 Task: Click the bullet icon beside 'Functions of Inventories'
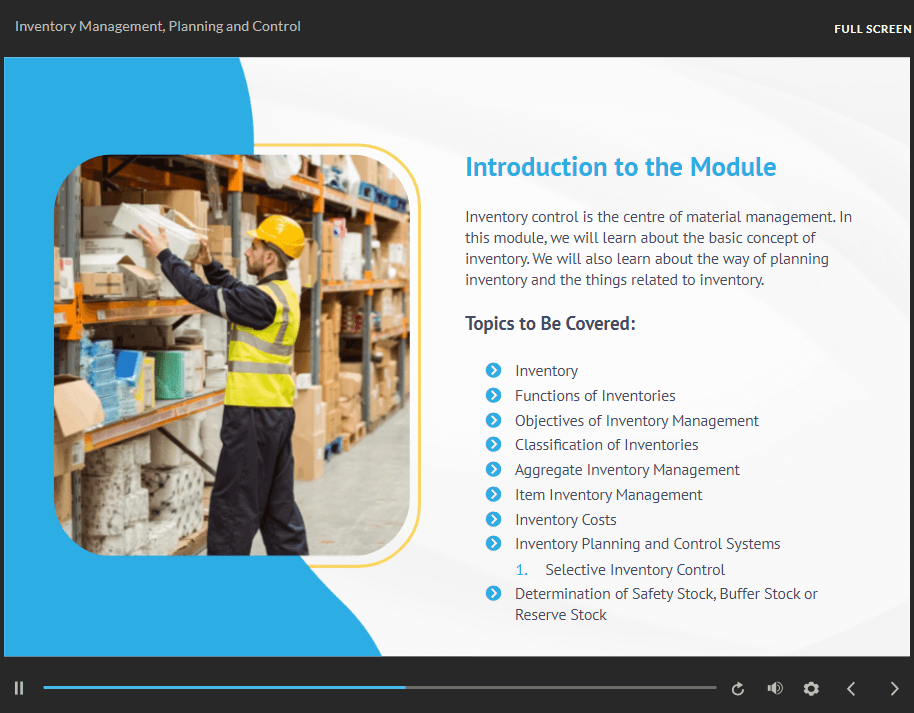click(493, 395)
